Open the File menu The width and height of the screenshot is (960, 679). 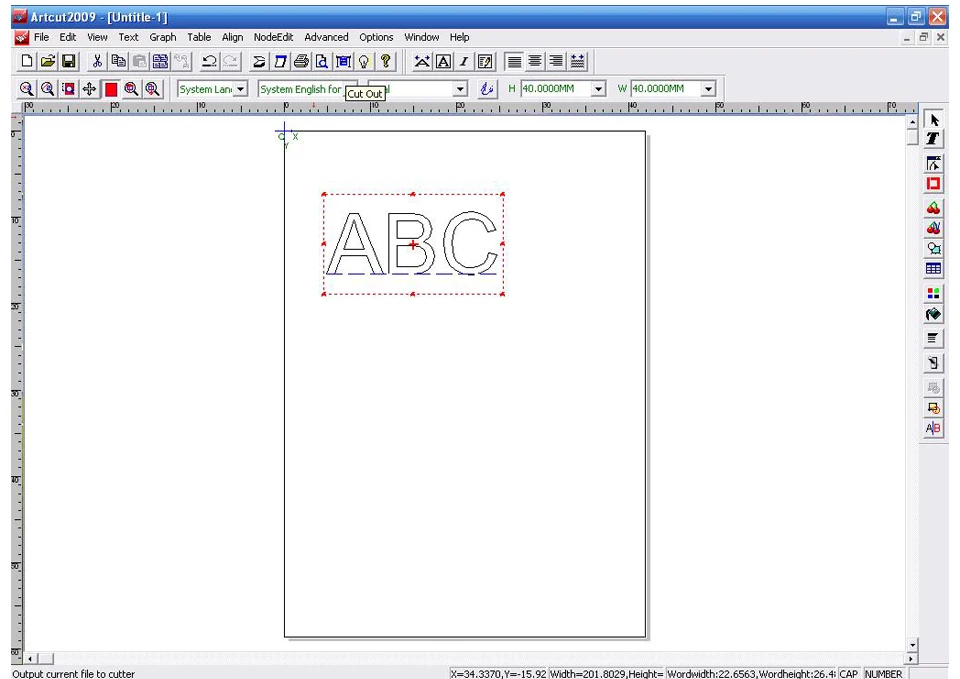[x=42, y=37]
